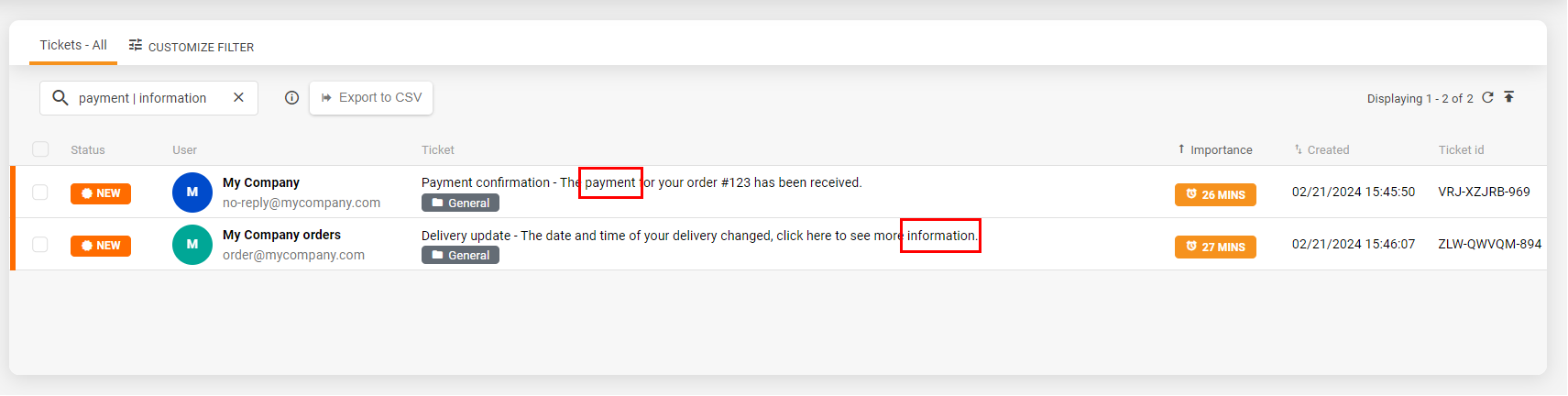Click the 27 MINS importance badge
The image size is (1568, 396).
(x=1215, y=247)
